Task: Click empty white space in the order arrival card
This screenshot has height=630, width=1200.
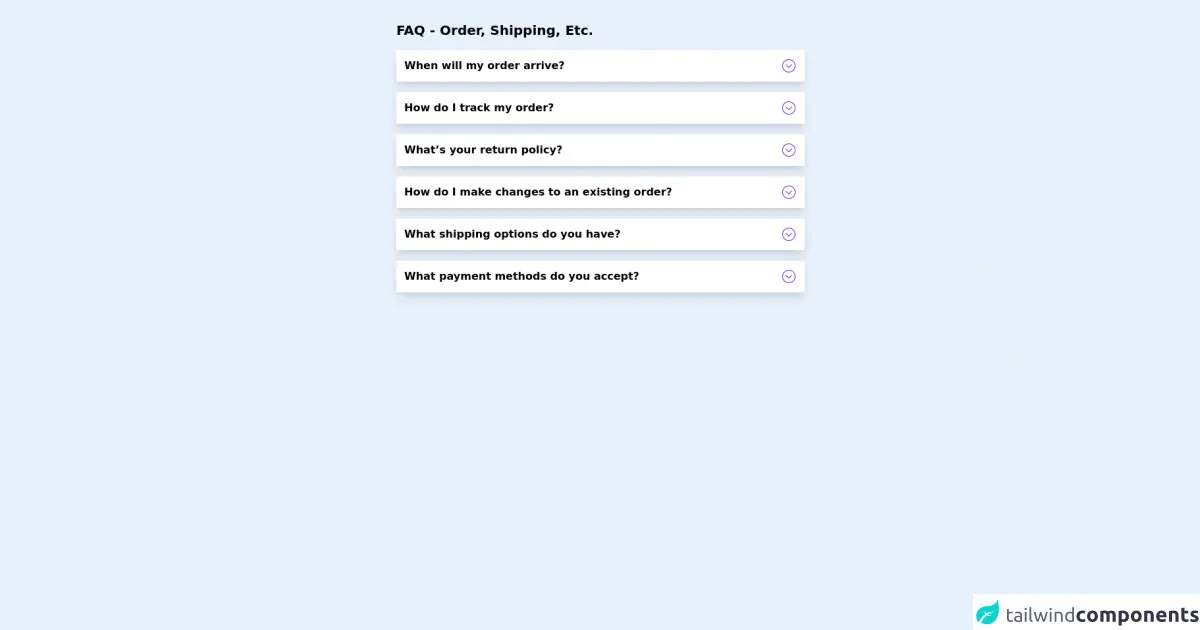Action: pyautogui.click(x=670, y=66)
